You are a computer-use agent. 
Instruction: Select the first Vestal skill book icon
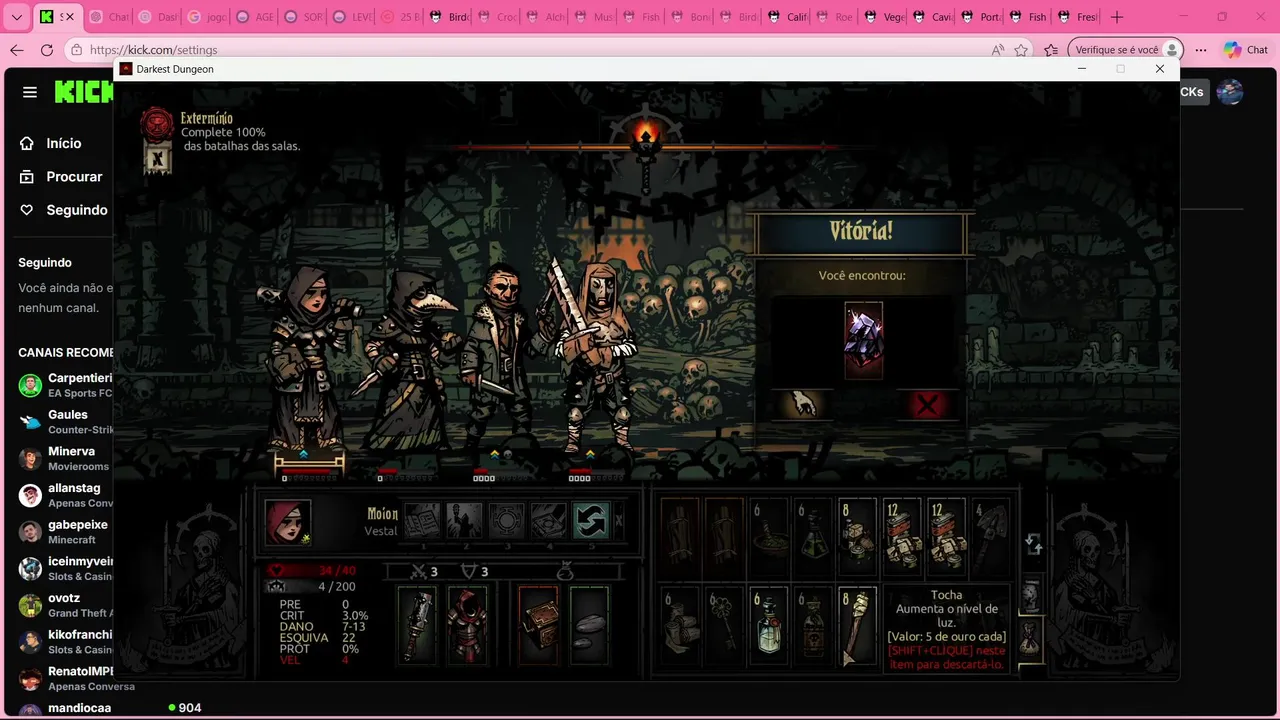coord(422,521)
